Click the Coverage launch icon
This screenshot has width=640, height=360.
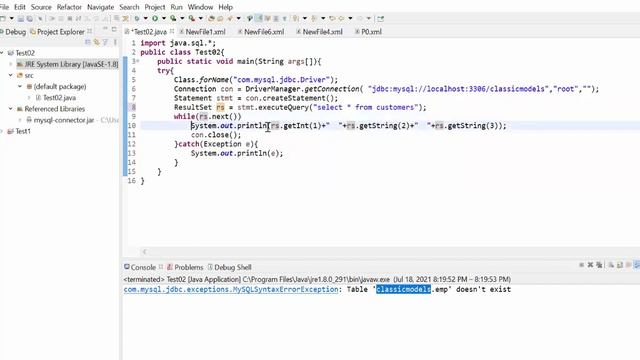point(173,18)
